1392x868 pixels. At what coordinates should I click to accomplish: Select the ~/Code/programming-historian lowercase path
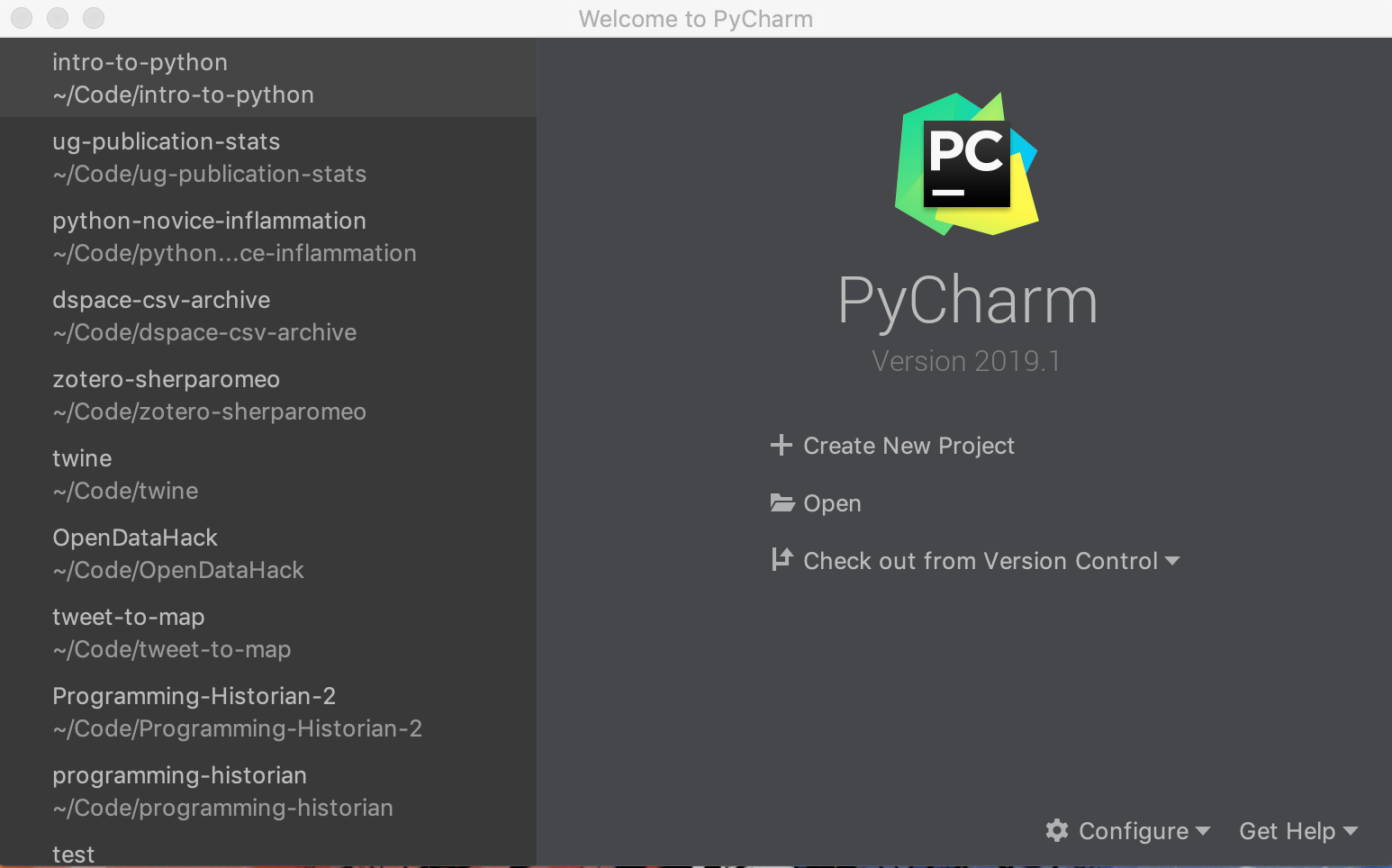tap(222, 808)
